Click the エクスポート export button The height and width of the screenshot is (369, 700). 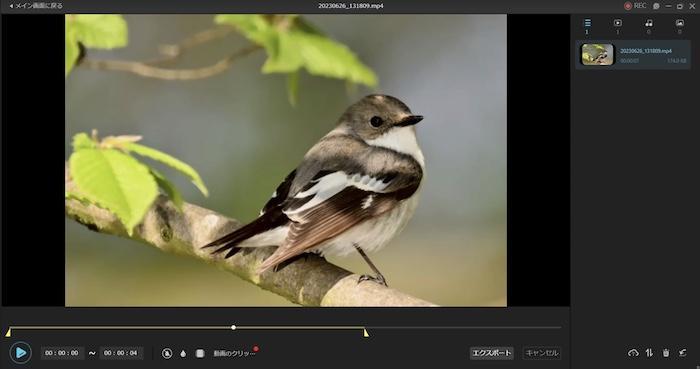coord(492,353)
